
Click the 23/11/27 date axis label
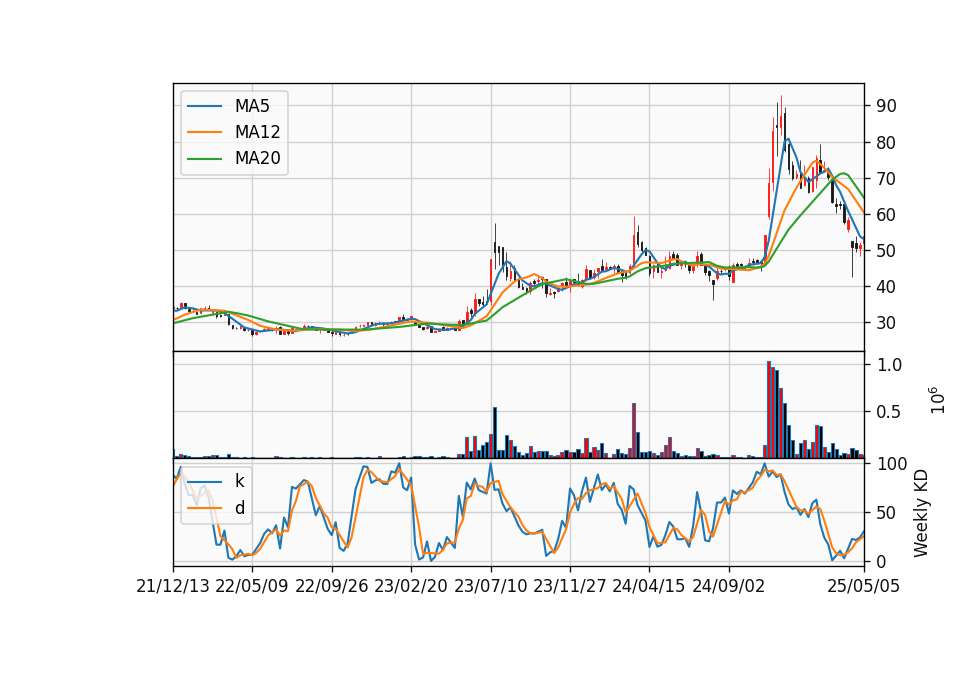tap(570, 586)
